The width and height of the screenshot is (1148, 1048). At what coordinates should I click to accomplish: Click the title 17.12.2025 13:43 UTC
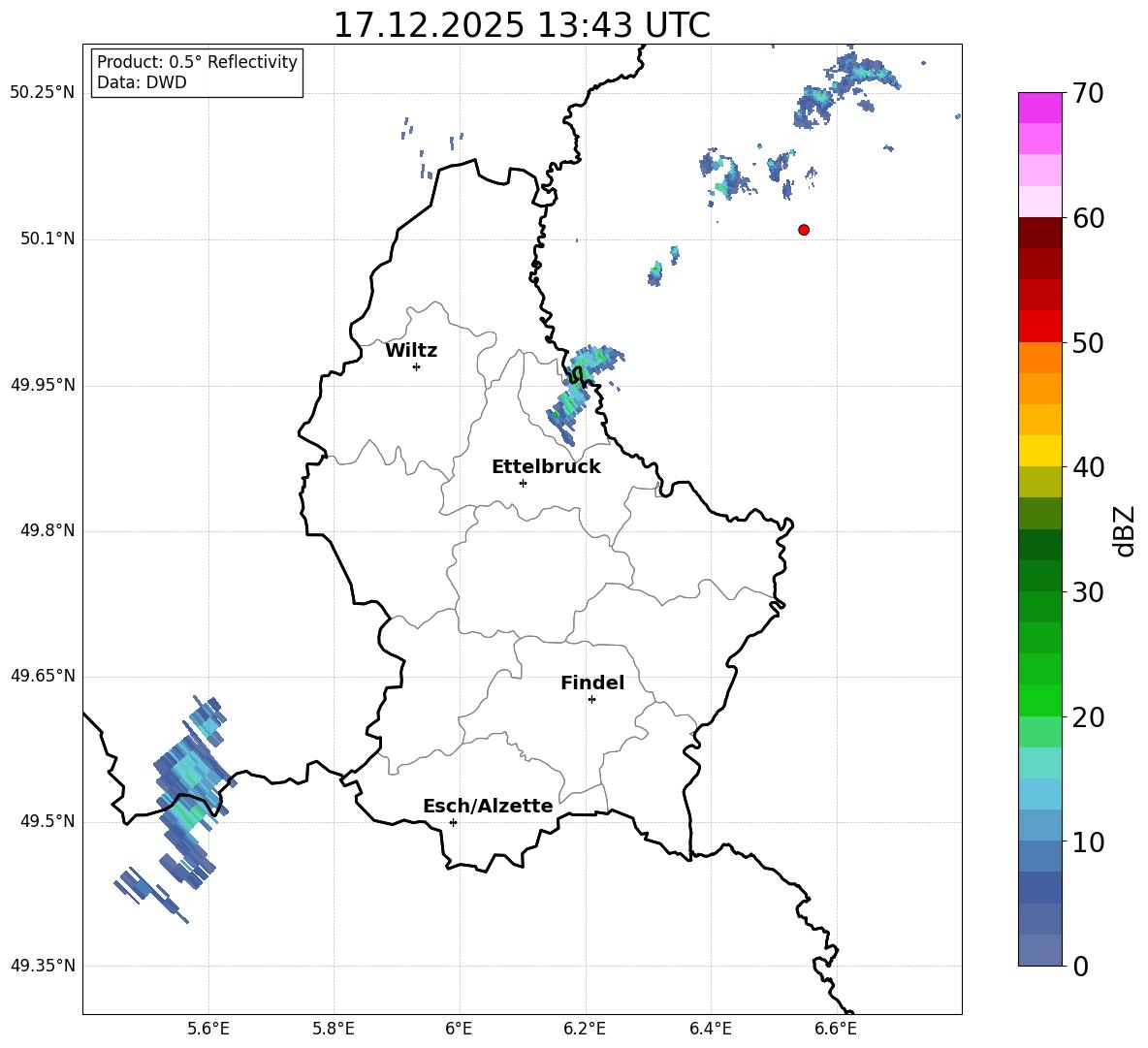[x=522, y=25]
